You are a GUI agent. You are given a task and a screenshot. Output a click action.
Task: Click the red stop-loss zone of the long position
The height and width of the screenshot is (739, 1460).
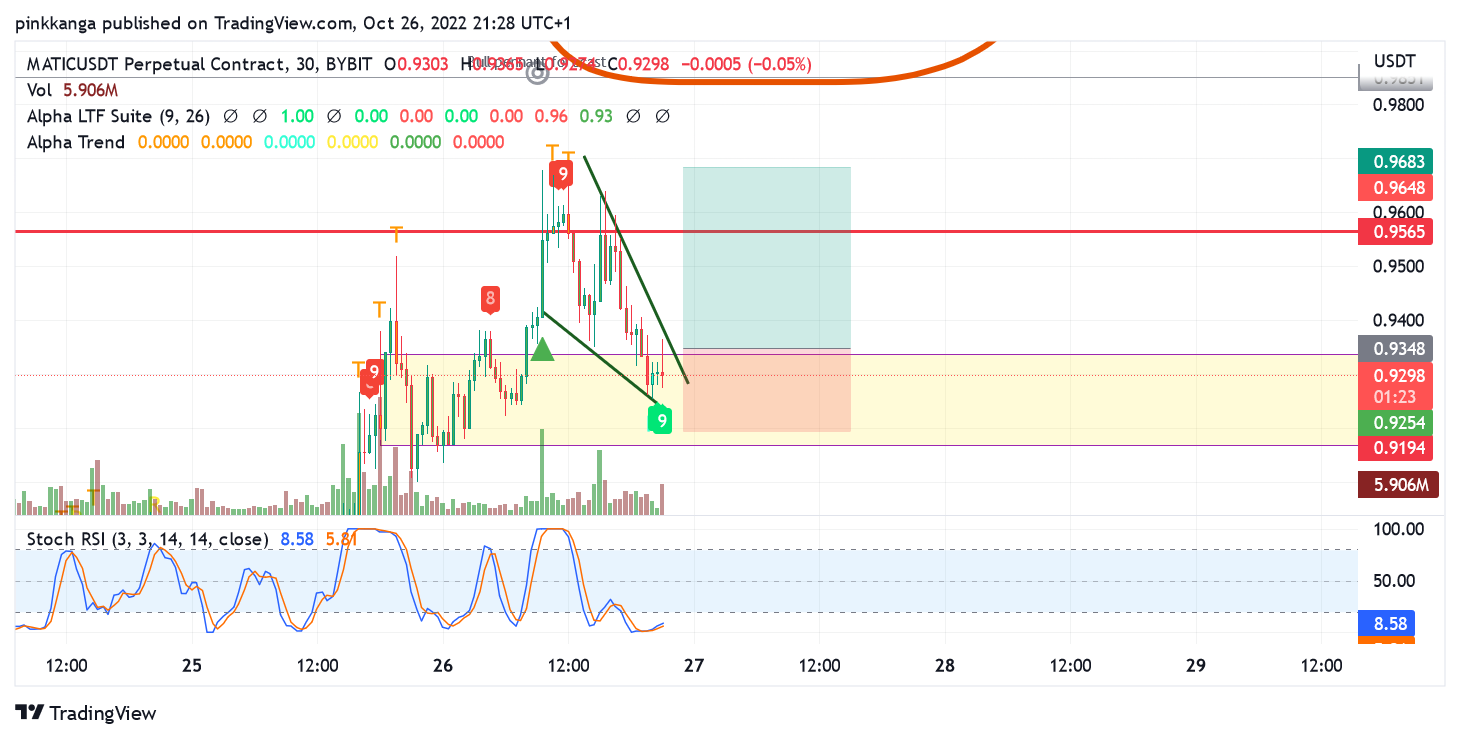pyautogui.click(x=767, y=390)
